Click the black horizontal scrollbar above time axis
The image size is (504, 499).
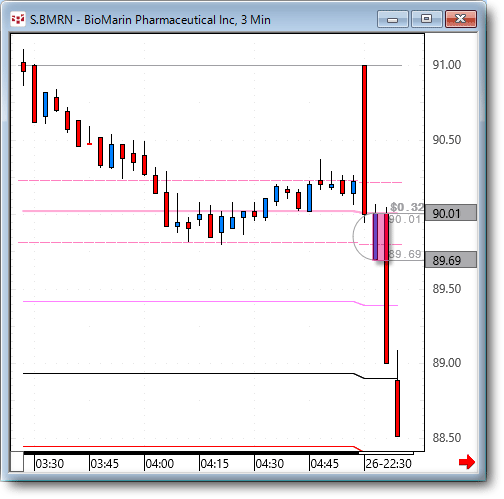click(x=192, y=453)
